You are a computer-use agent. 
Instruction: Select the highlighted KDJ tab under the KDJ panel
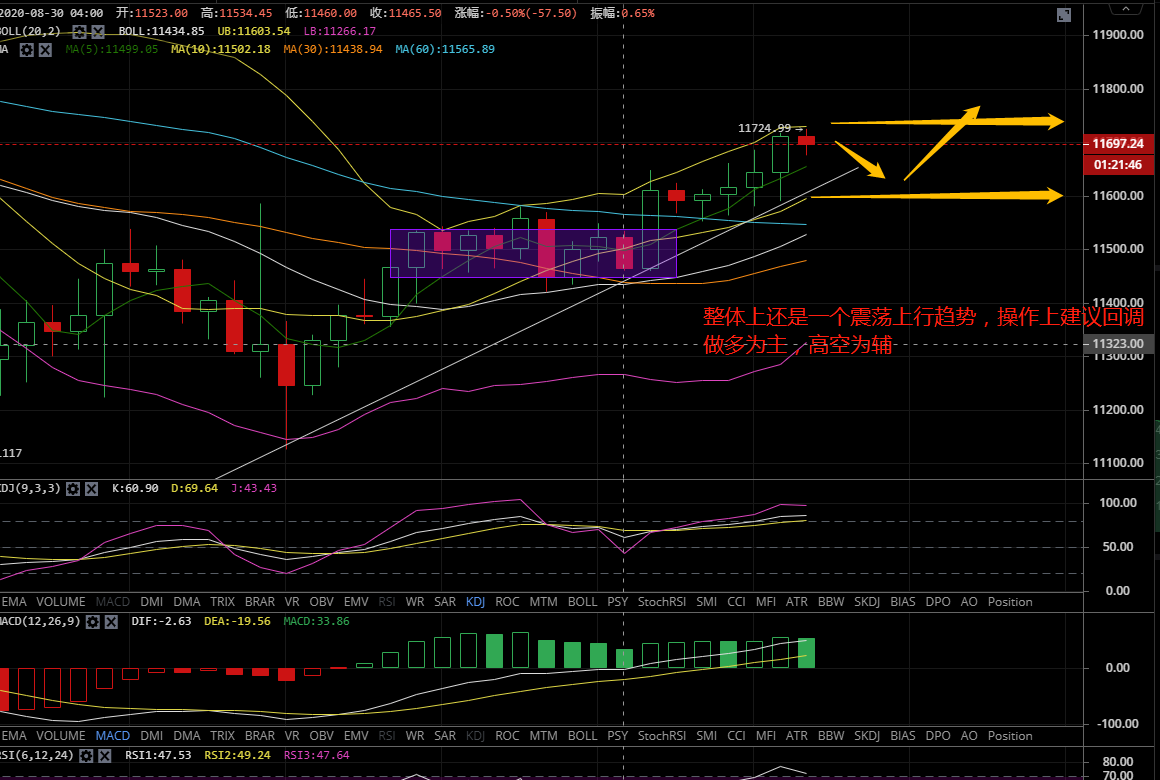click(476, 602)
